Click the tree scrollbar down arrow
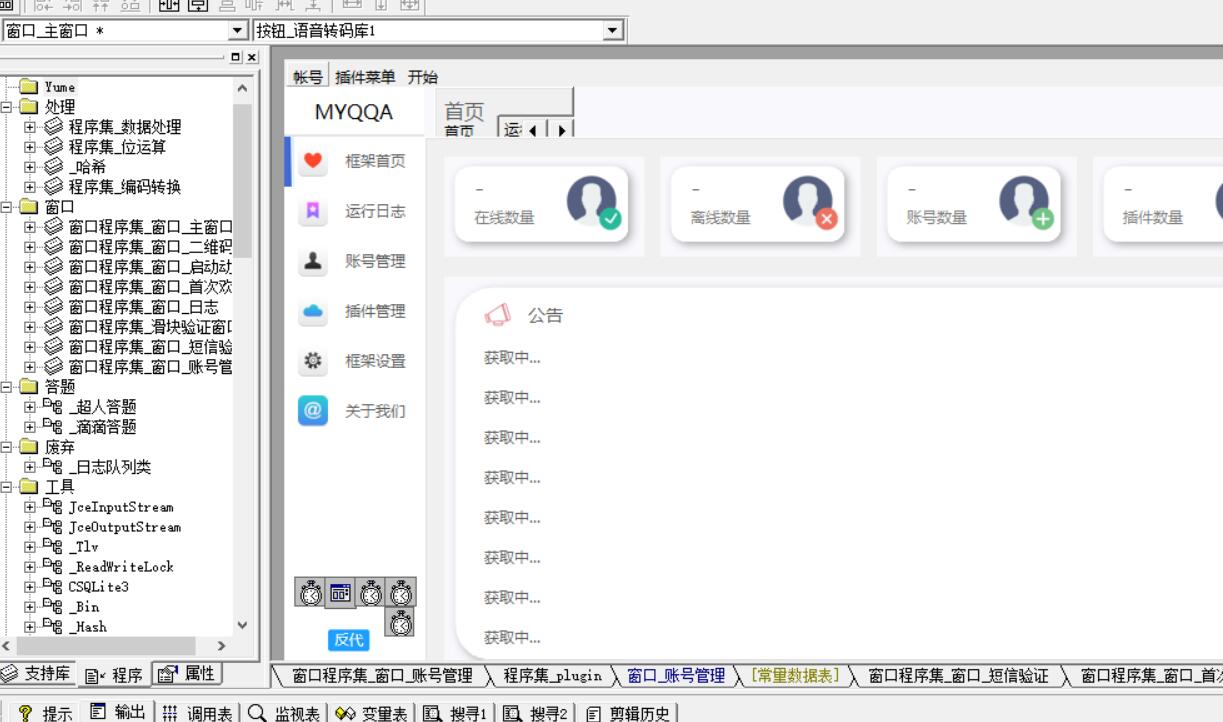Viewport: 1223px width, 722px height. coord(242,626)
